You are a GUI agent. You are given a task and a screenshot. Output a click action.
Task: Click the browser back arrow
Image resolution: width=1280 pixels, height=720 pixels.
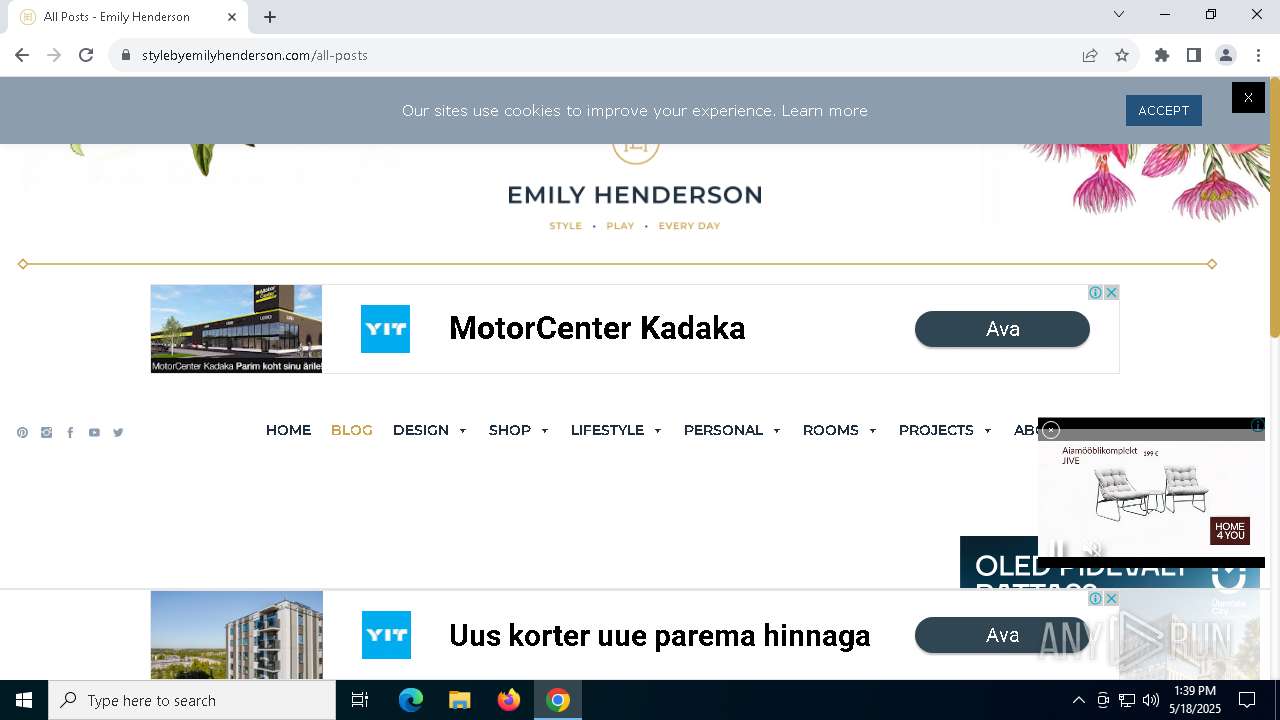click(22, 55)
